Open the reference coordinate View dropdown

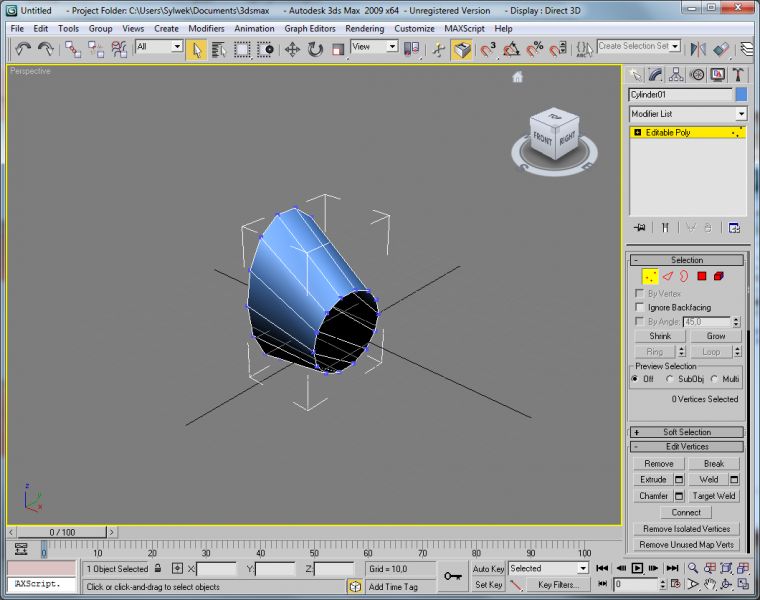pyautogui.click(x=375, y=47)
